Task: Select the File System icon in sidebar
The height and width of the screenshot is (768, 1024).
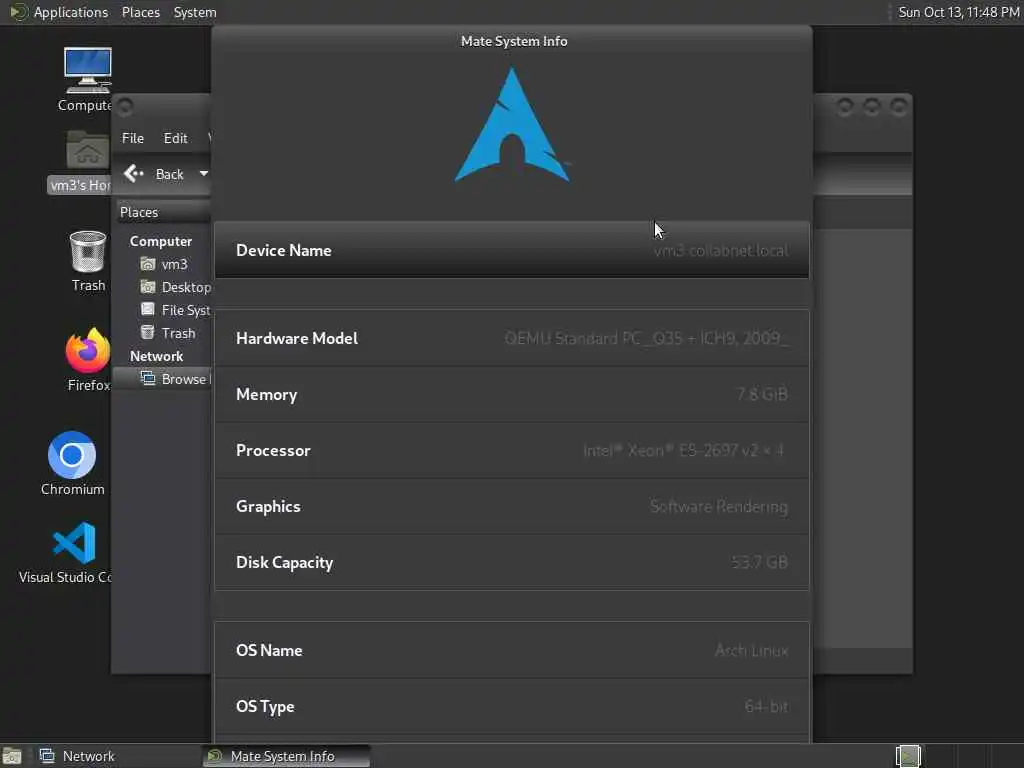Action: (x=148, y=310)
